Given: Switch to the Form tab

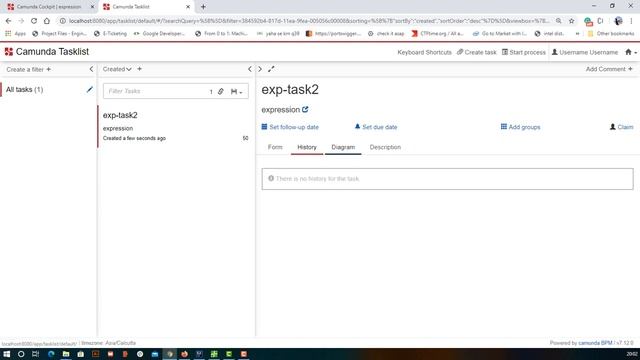Looking at the screenshot, I should 275,147.
